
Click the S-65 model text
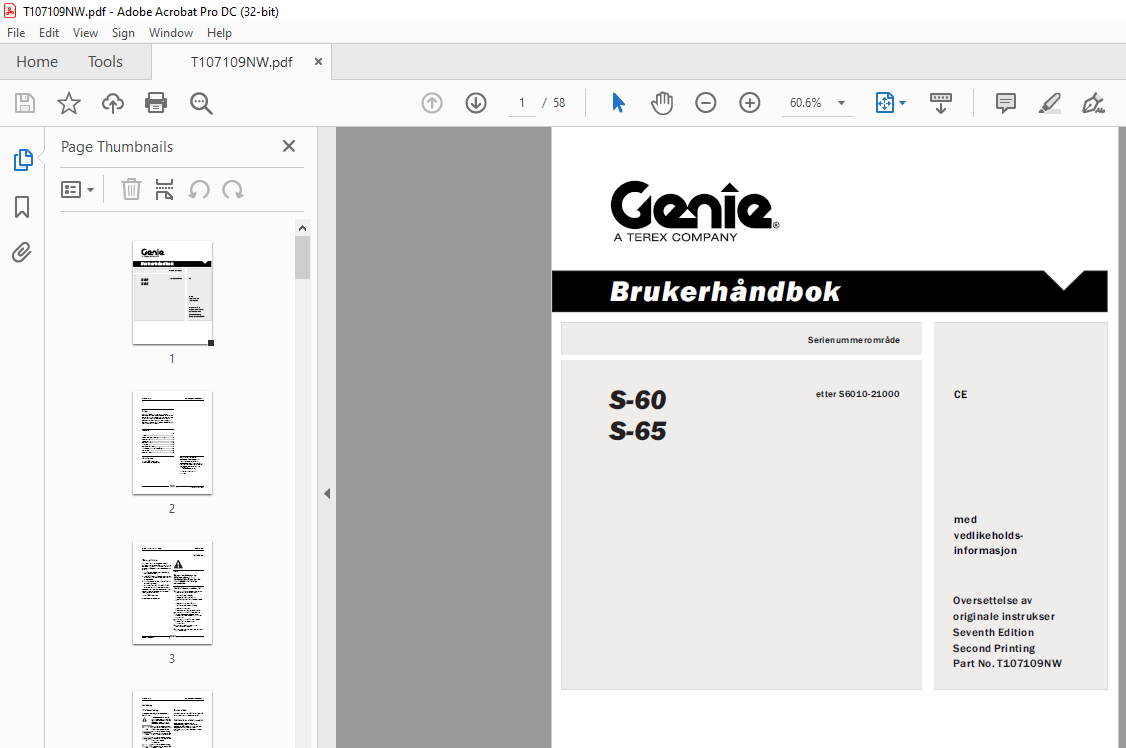(638, 431)
